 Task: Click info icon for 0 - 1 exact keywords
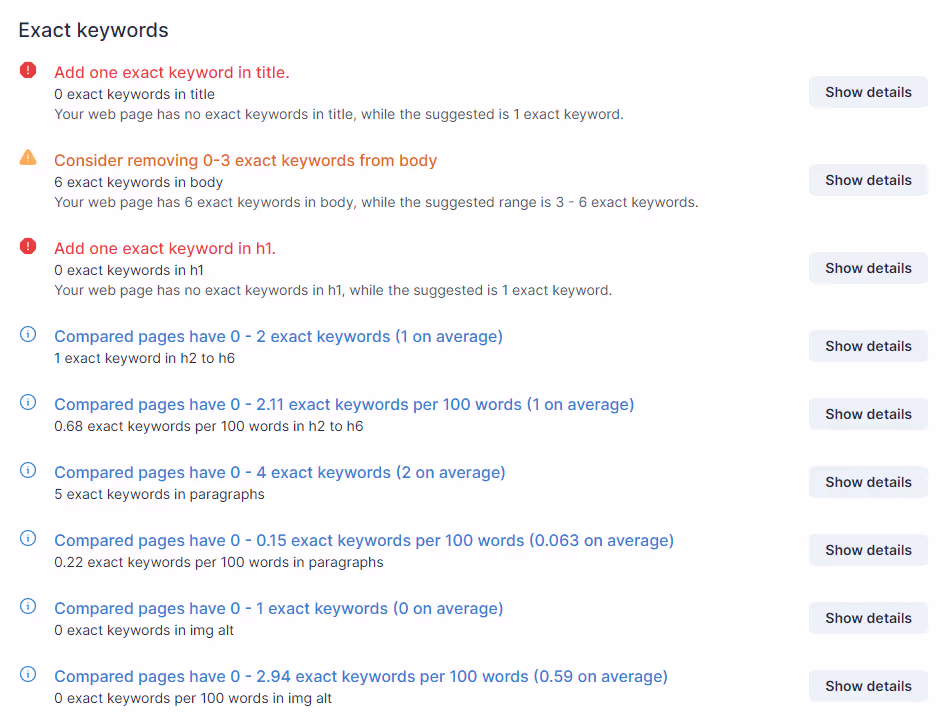coord(28,606)
